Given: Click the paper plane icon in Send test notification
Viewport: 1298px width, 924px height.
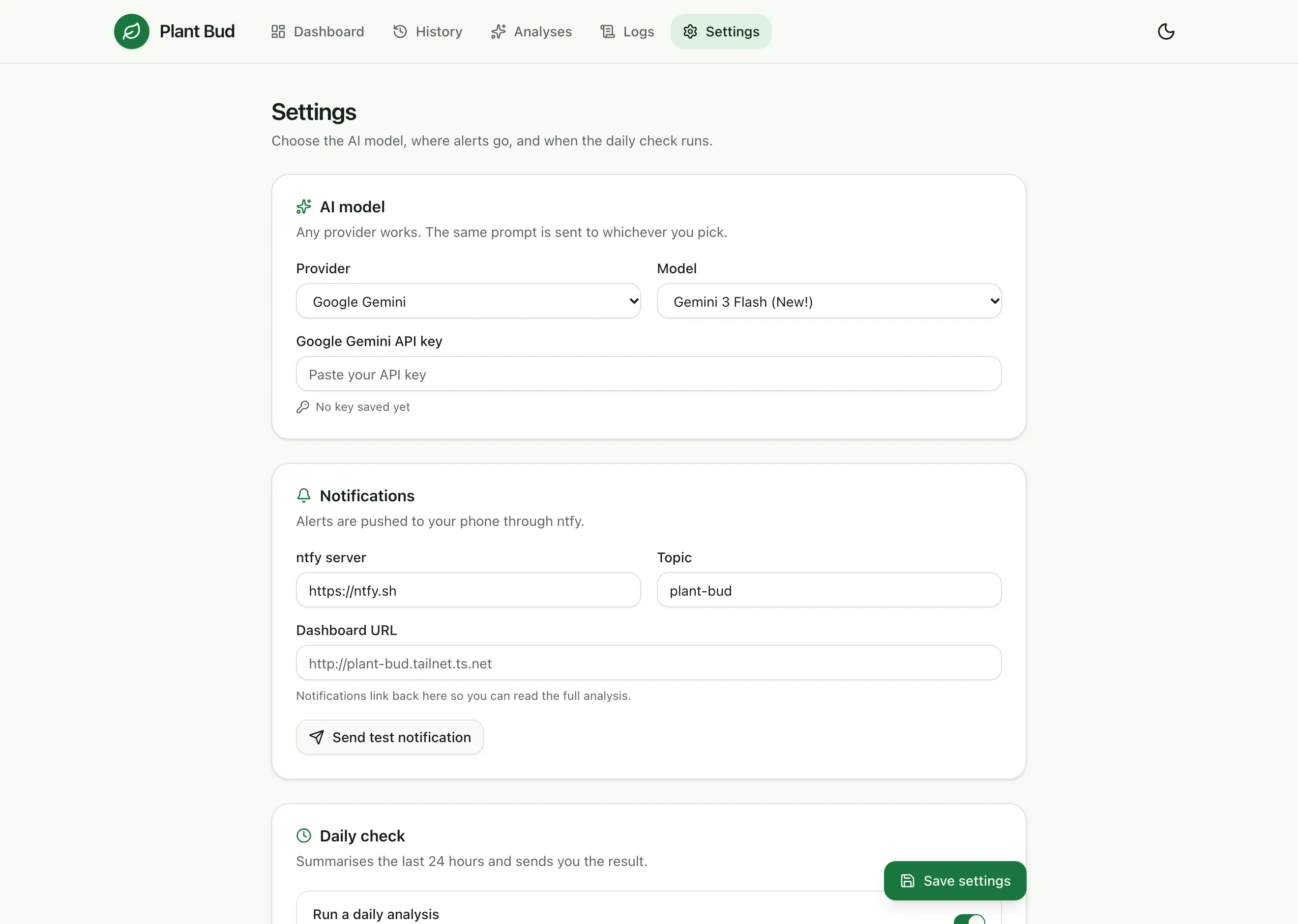Looking at the screenshot, I should tap(317, 737).
